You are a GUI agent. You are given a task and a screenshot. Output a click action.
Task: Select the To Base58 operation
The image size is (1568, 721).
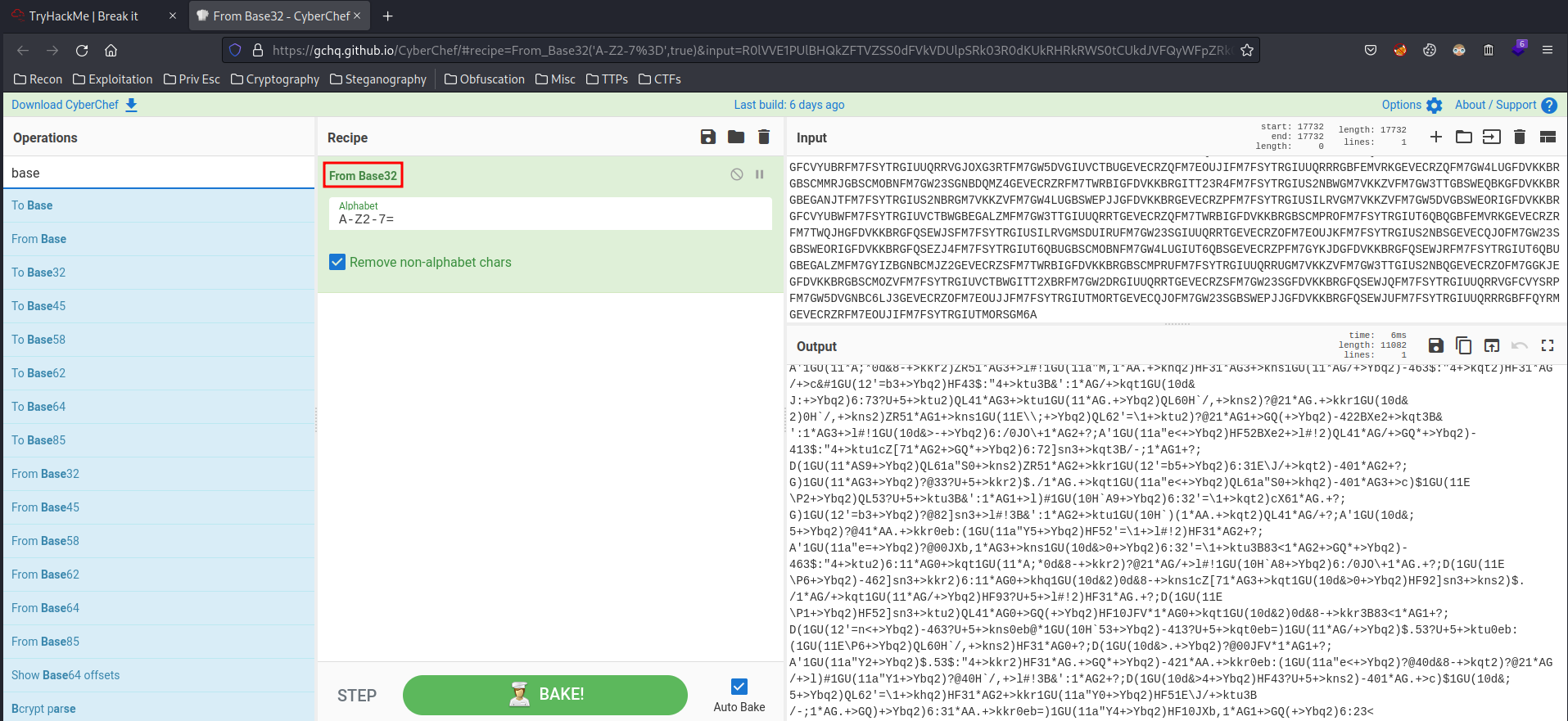(159, 340)
